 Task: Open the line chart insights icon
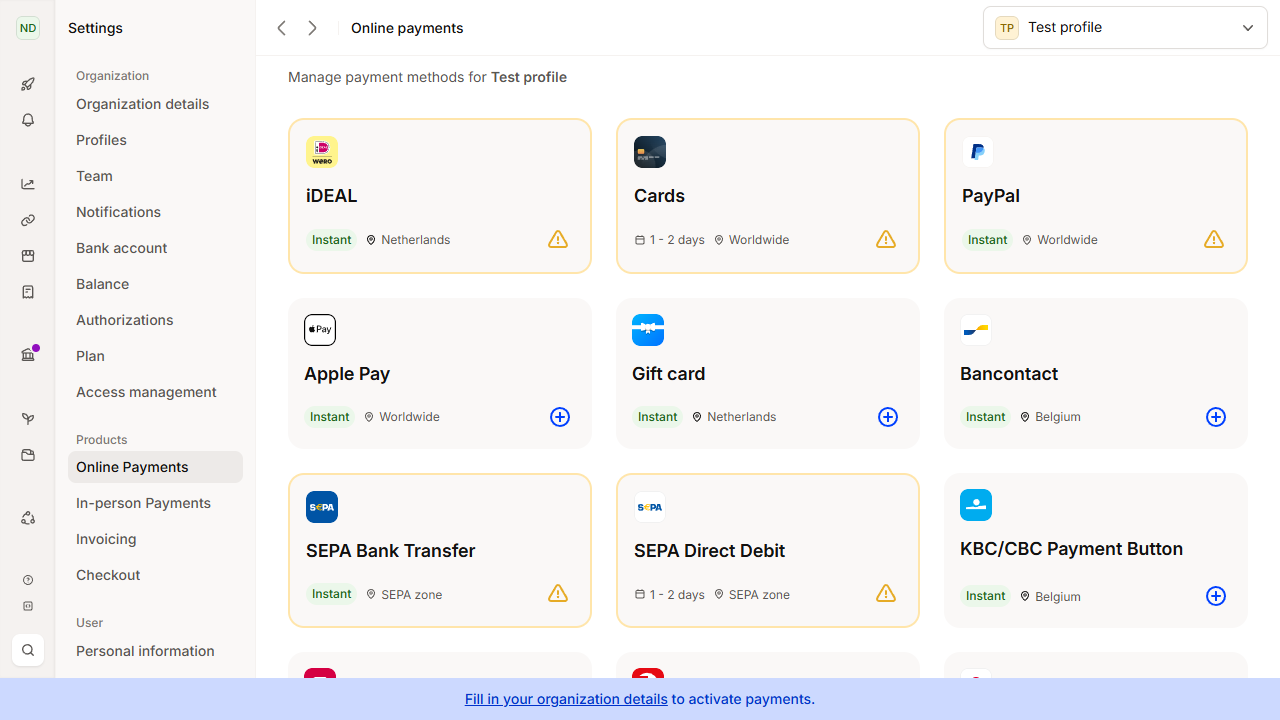click(28, 184)
